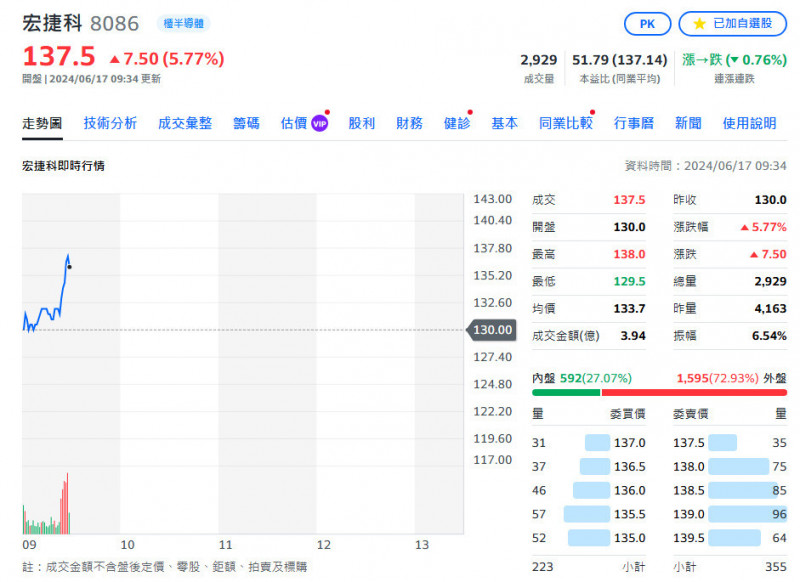
Task: Click the 139.5 ask price
Action: 689,538
